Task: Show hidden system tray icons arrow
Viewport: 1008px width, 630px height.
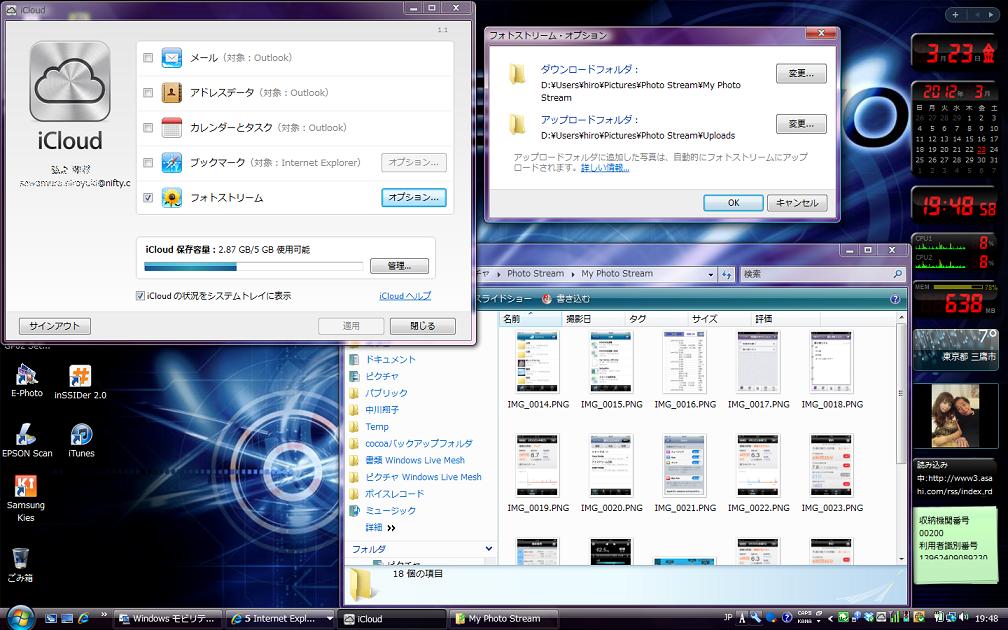Action: pos(830,618)
